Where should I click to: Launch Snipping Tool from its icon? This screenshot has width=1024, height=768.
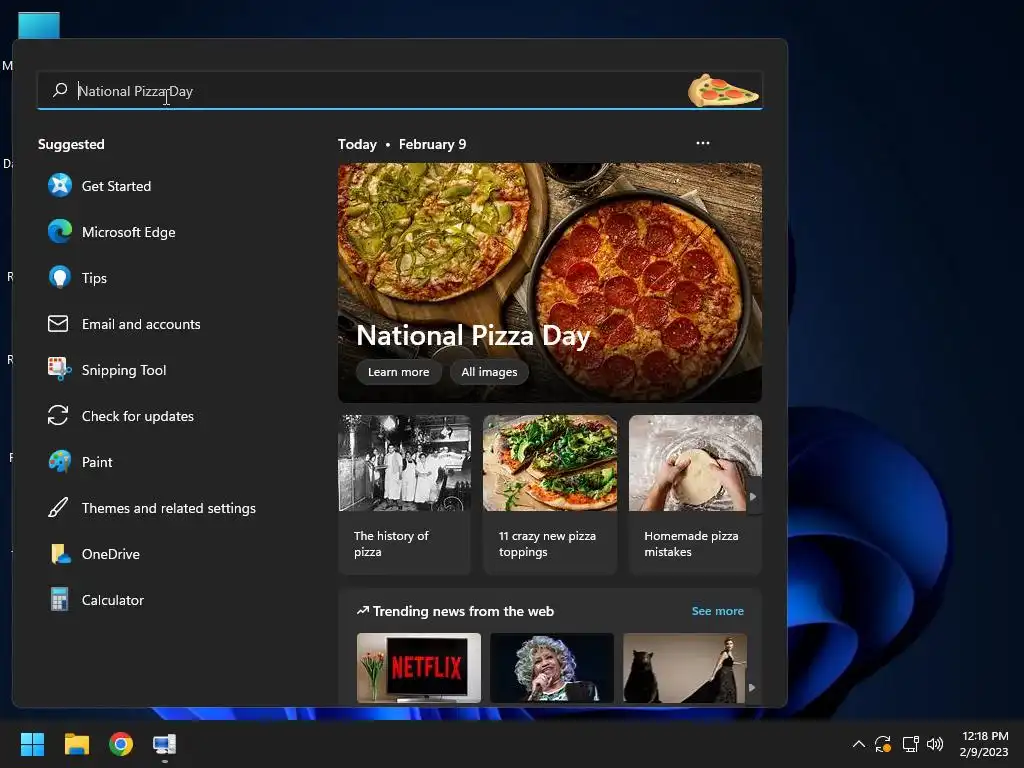(x=59, y=369)
